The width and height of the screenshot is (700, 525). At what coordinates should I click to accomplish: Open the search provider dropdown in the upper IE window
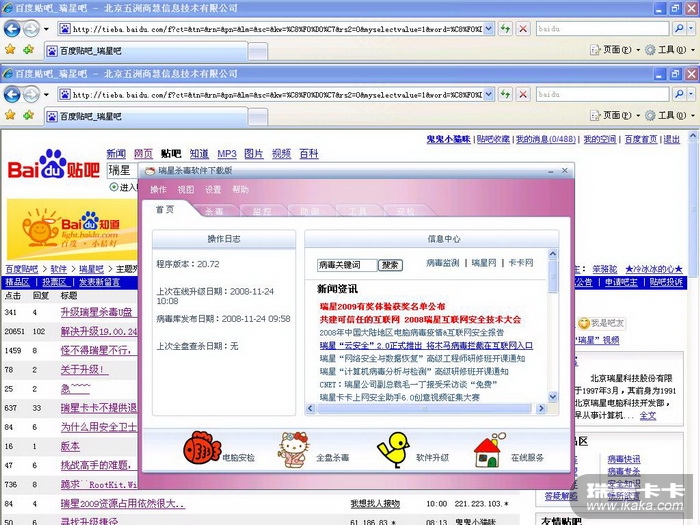pos(691,29)
